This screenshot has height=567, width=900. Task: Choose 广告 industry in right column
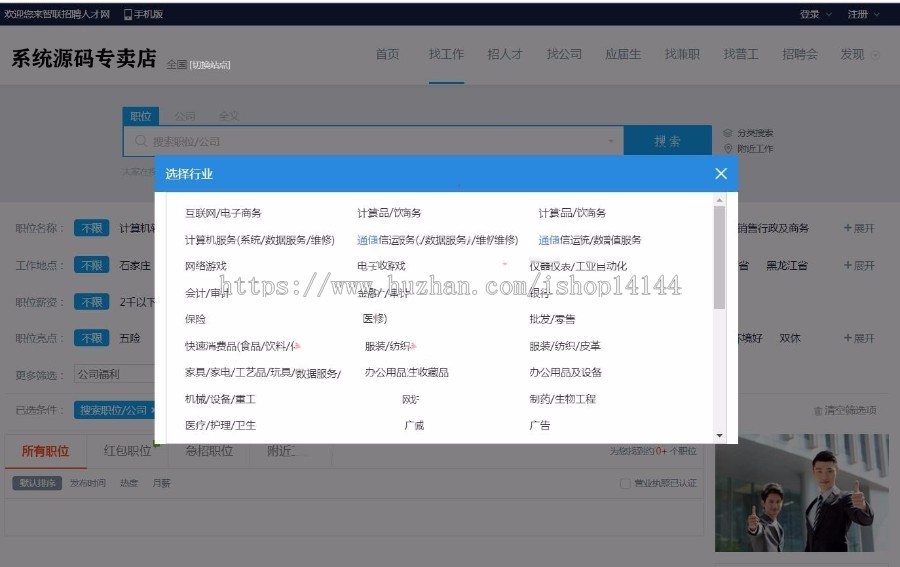coord(540,425)
